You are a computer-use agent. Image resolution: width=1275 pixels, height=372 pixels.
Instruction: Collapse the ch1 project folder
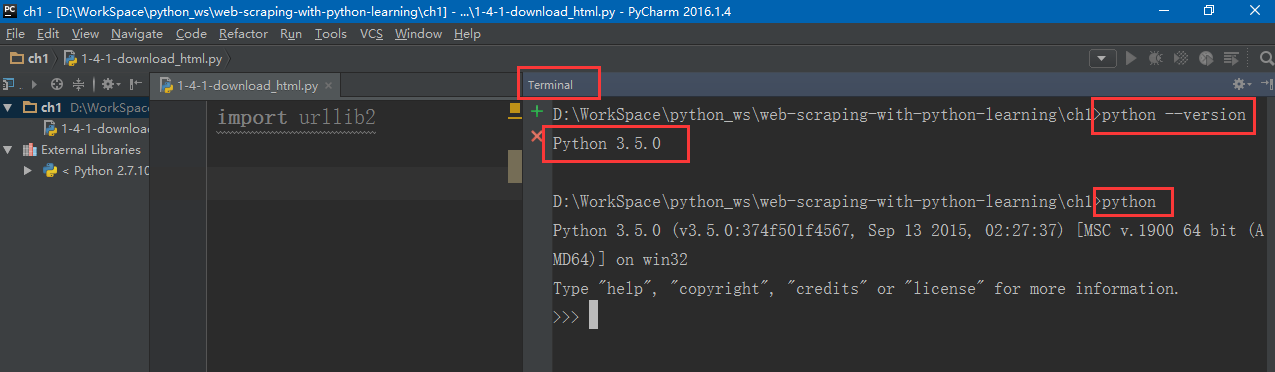[8, 107]
